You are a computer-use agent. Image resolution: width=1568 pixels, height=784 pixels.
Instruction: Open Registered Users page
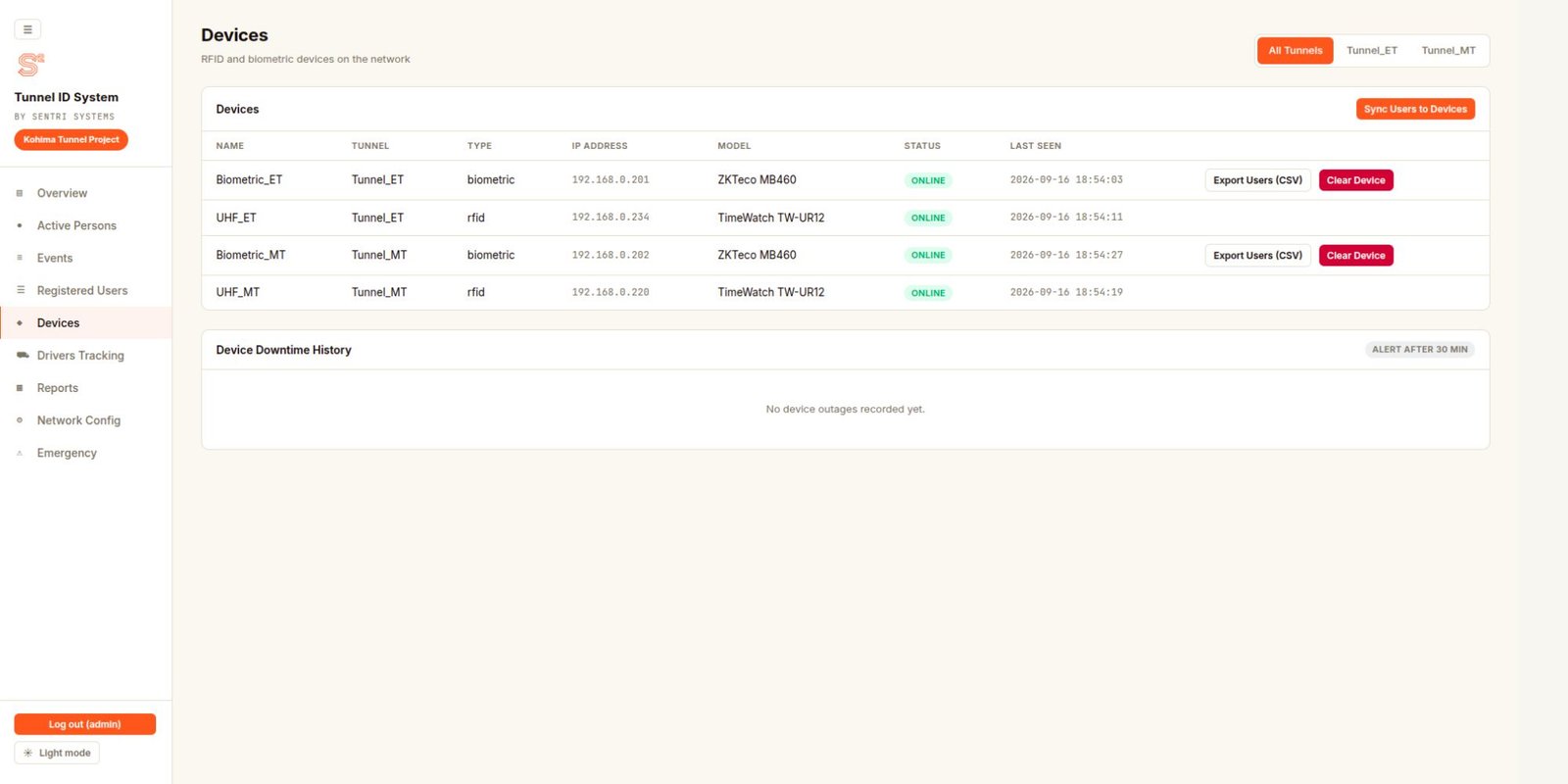(x=86, y=290)
